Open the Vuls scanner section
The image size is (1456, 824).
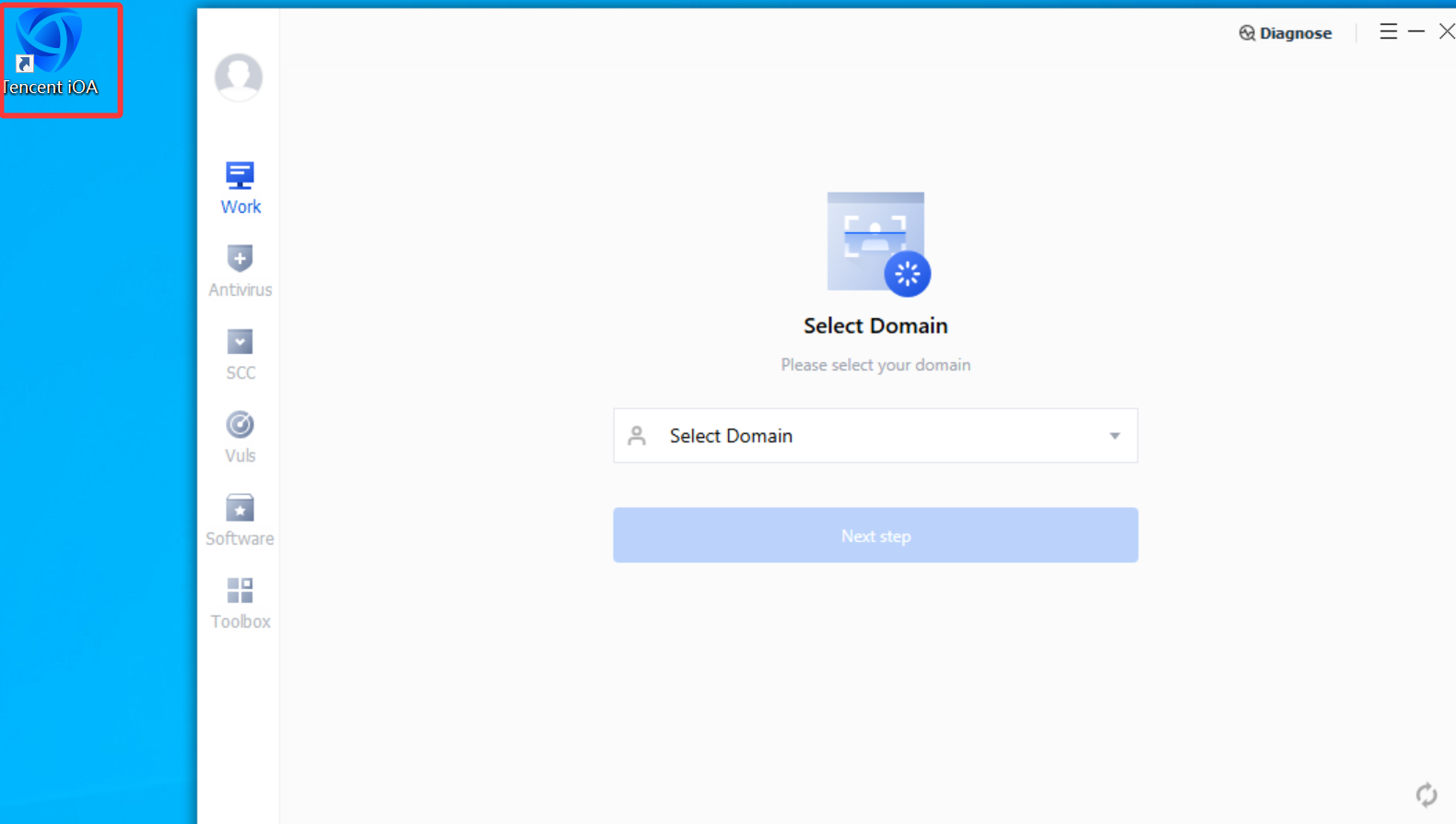pyautogui.click(x=240, y=437)
